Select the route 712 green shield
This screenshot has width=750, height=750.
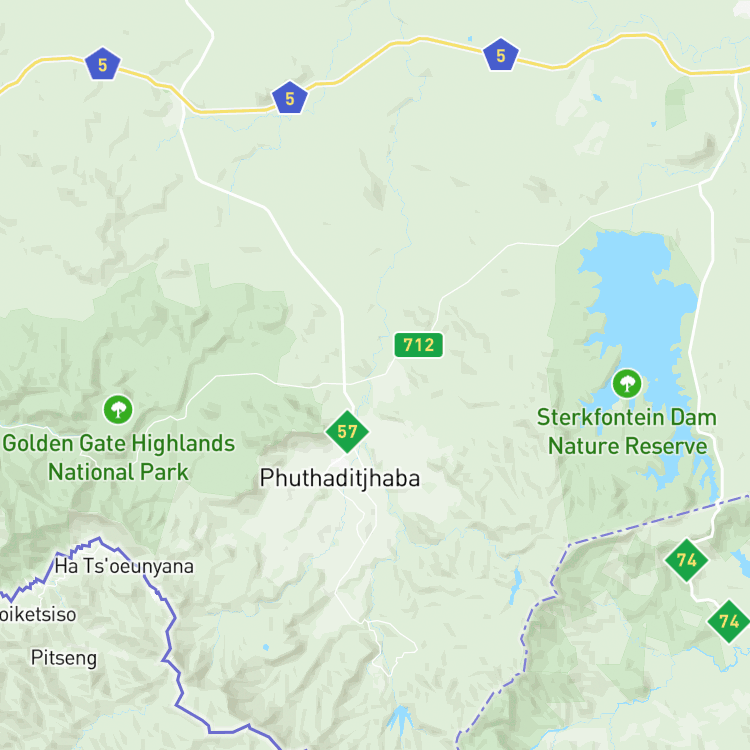(x=419, y=345)
